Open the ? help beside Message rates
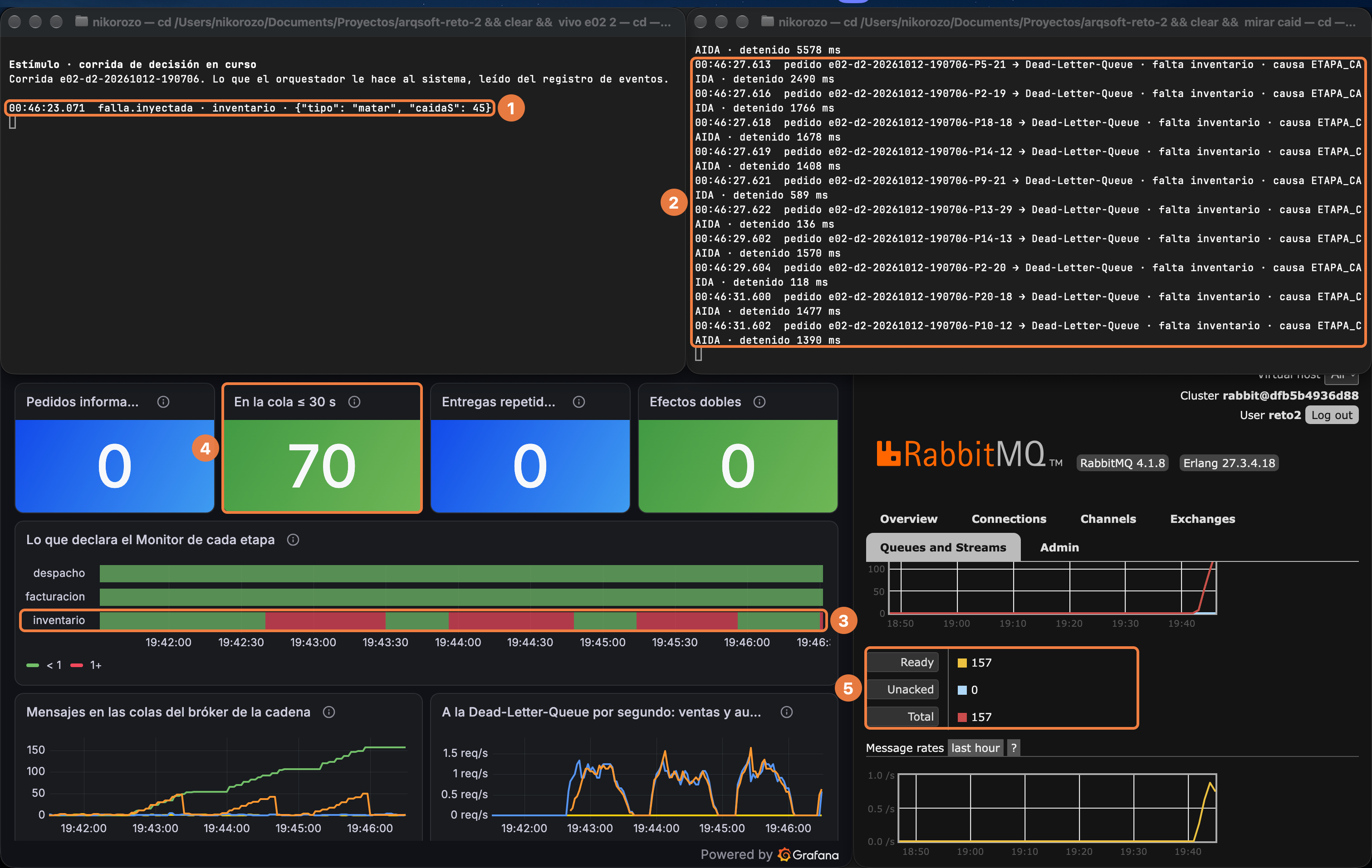The height and width of the screenshot is (868, 1372). pos(1014,748)
